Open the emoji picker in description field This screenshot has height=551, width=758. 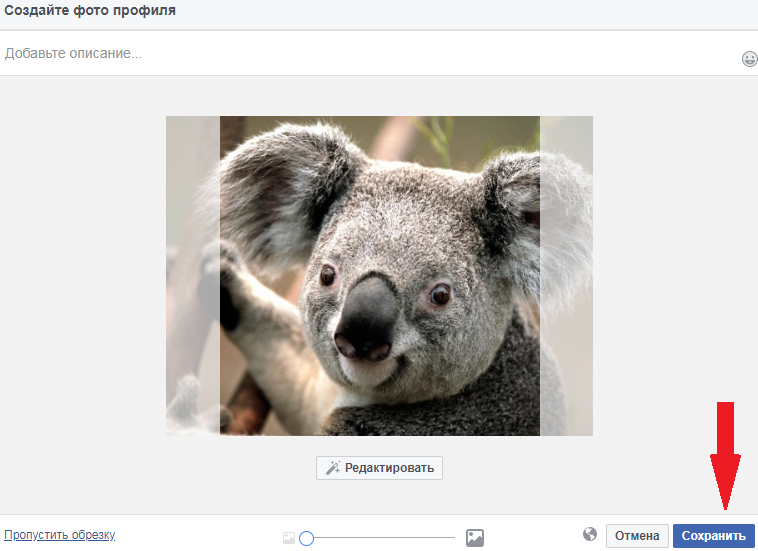point(749,59)
